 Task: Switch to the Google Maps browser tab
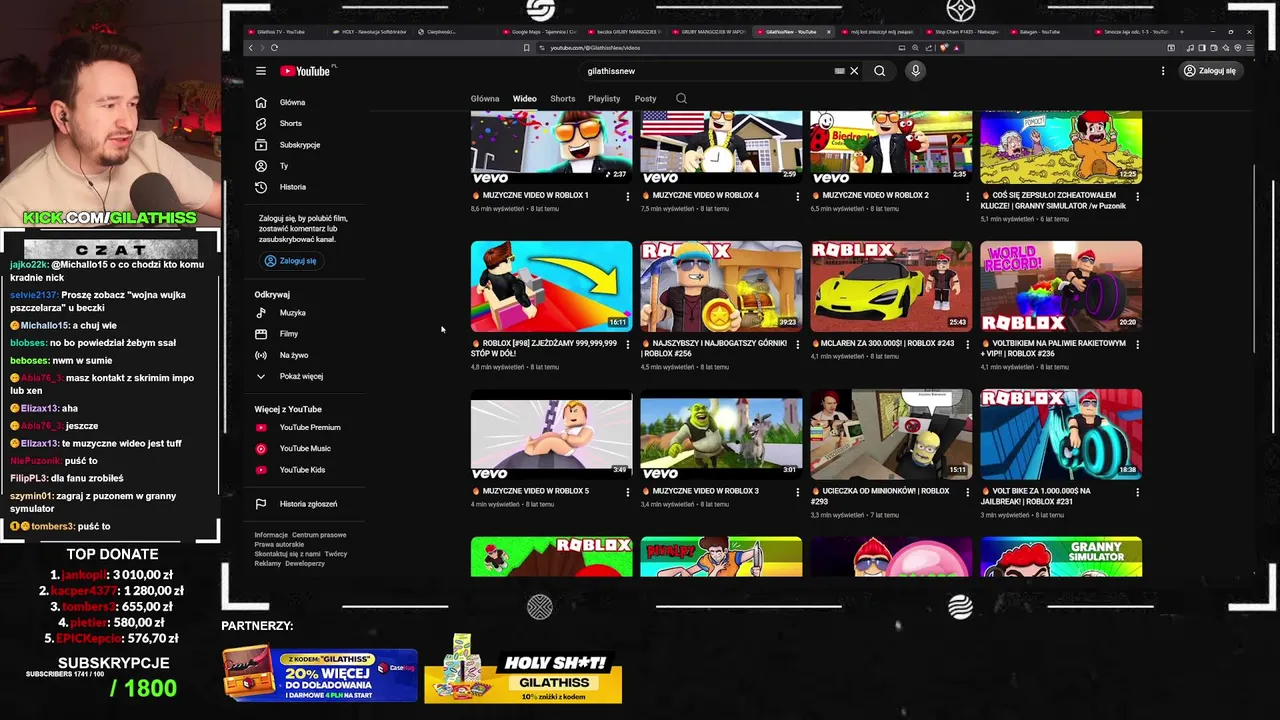[x=538, y=32]
